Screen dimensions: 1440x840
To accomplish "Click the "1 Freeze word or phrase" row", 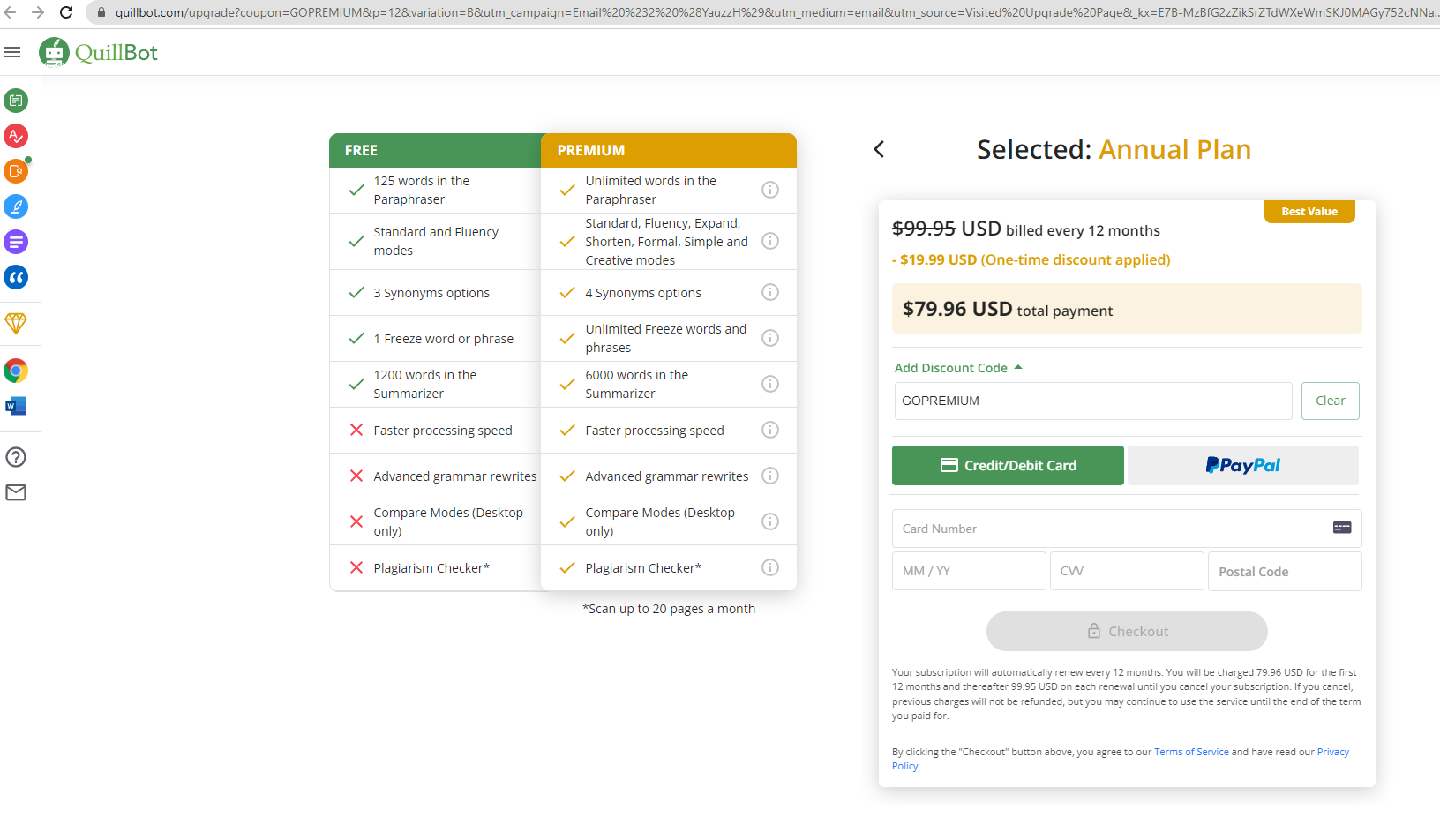I will point(435,338).
